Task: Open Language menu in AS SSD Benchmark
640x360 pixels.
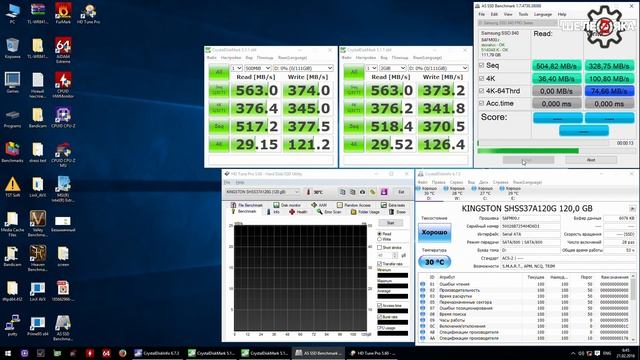Action: point(543,14)
